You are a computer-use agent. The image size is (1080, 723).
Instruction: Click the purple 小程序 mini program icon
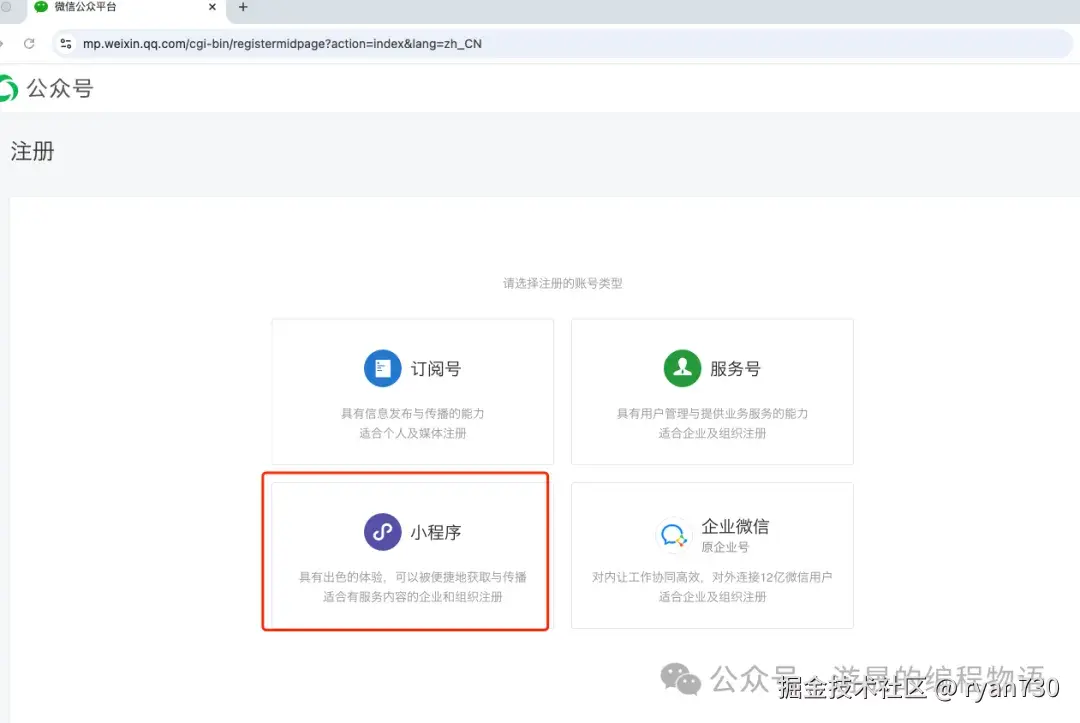point(381,531)
